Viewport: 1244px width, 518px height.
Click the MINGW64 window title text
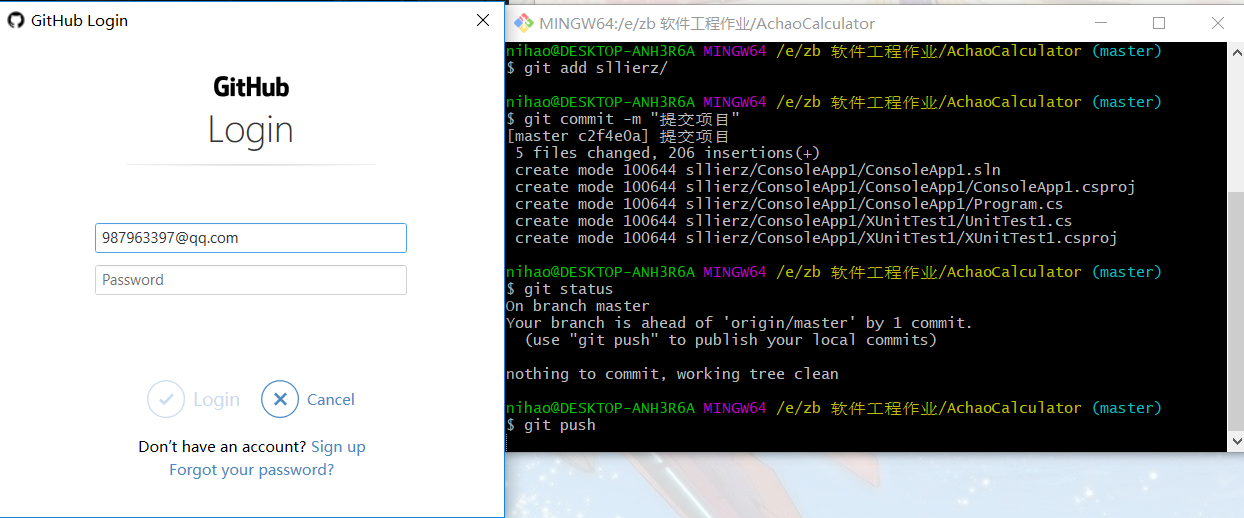tap(707, 23)
